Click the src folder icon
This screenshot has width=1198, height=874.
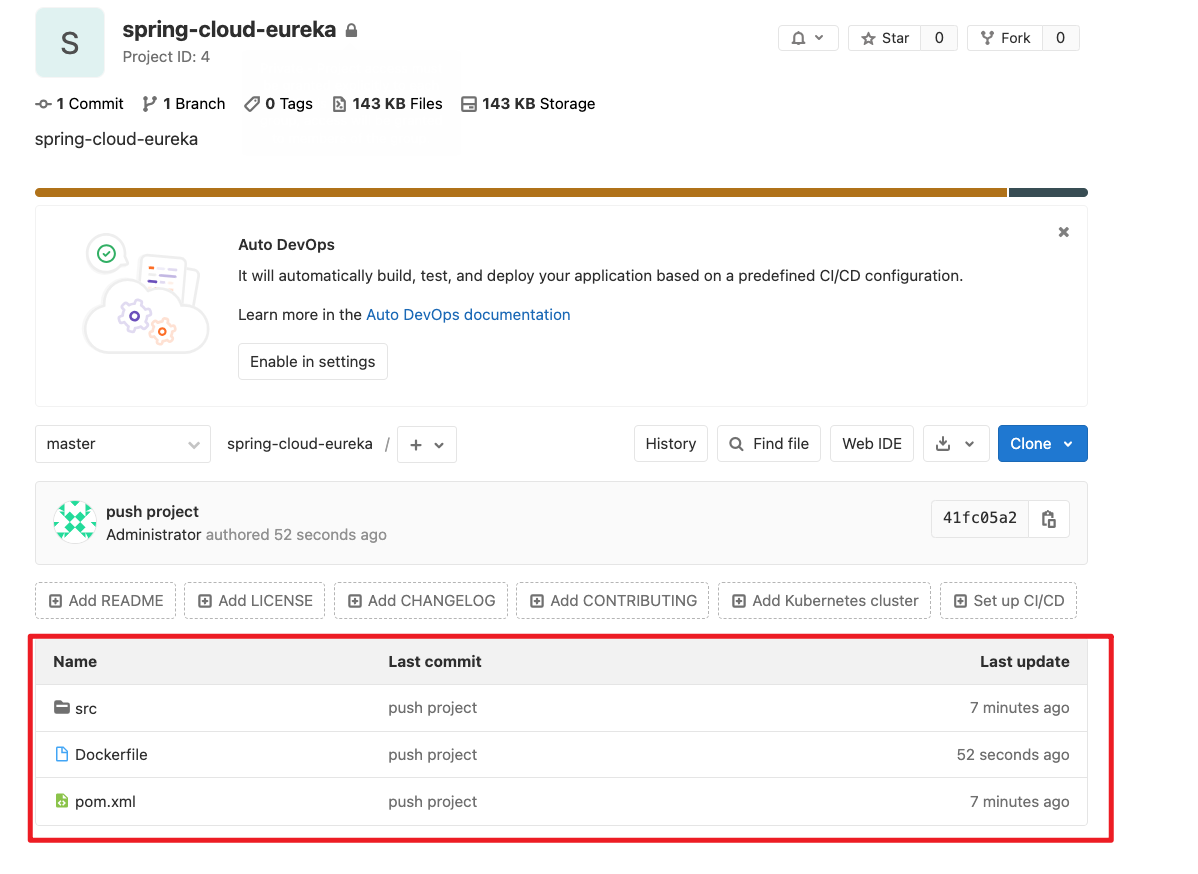click(x=62, y=707)
